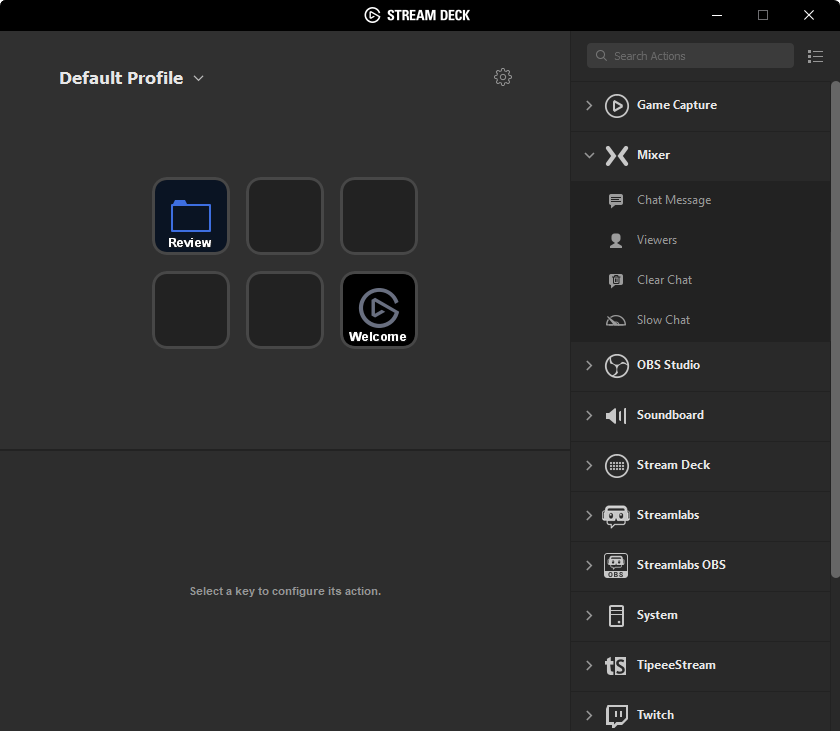Select the Slow Chat speedometer icon

click(616, 320)
